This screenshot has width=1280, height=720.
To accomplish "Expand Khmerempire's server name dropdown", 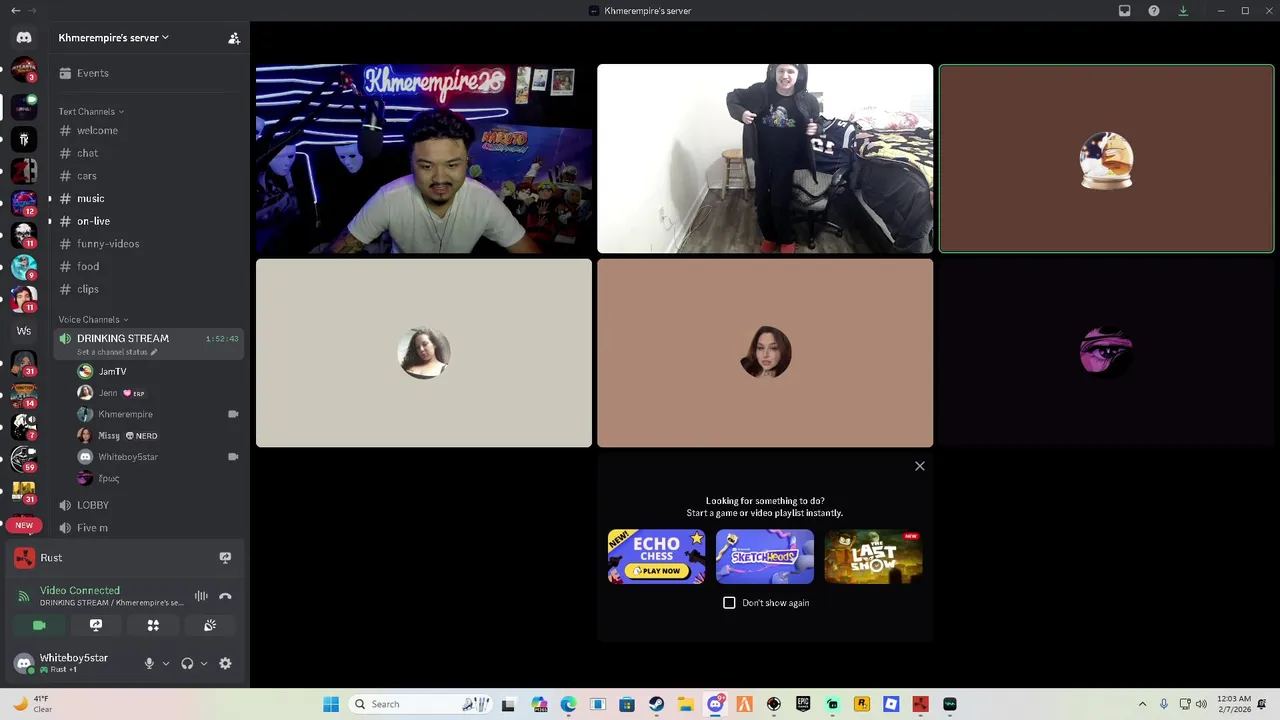I will (113, 38).
